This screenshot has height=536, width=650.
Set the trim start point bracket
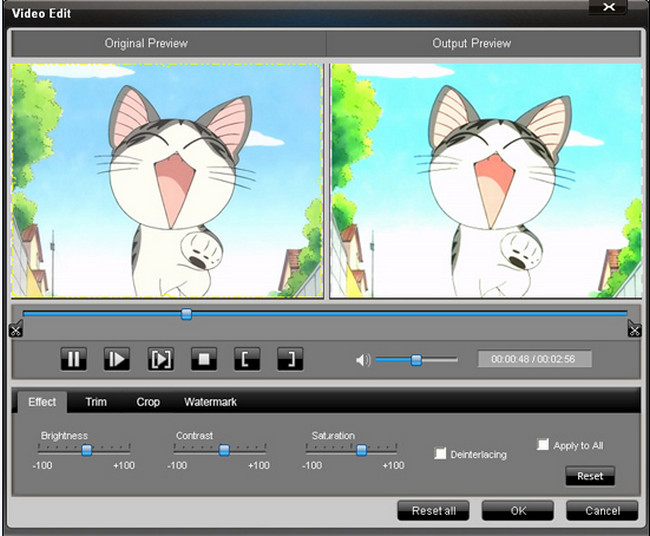pos(247,359)
